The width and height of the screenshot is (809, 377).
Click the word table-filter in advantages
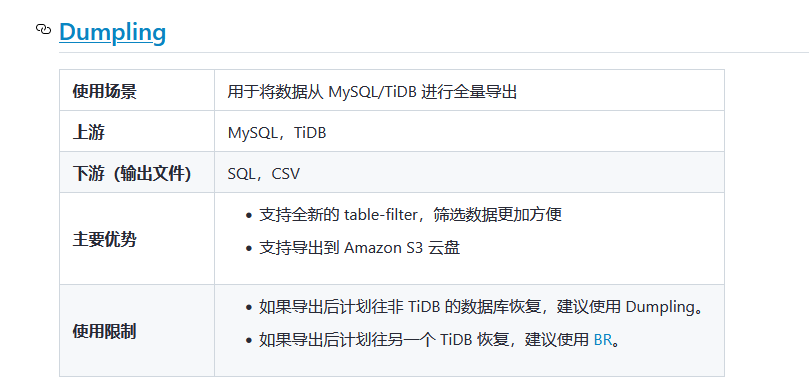(x=380, y=215)
